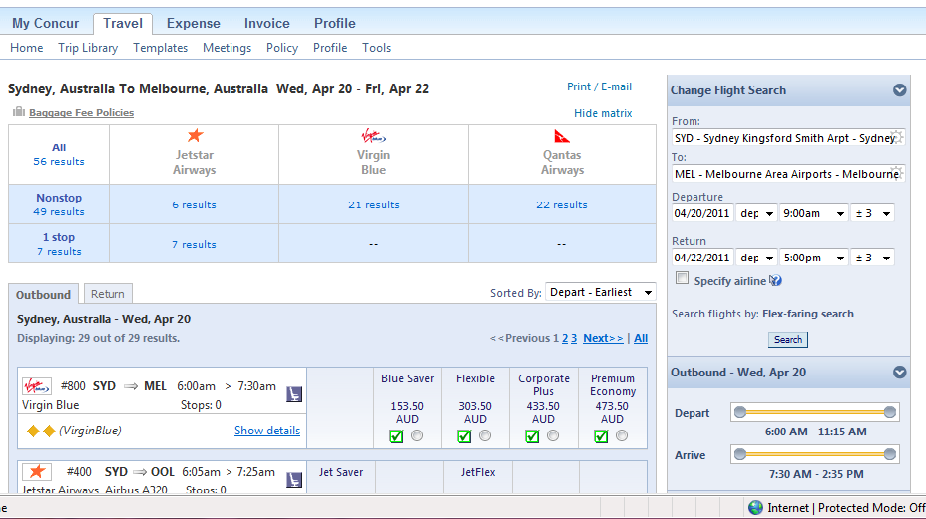This screenshot has width=926, height=519.
Task: Open Baggage Fee Policies link
Action: click(x=81, y=112)
